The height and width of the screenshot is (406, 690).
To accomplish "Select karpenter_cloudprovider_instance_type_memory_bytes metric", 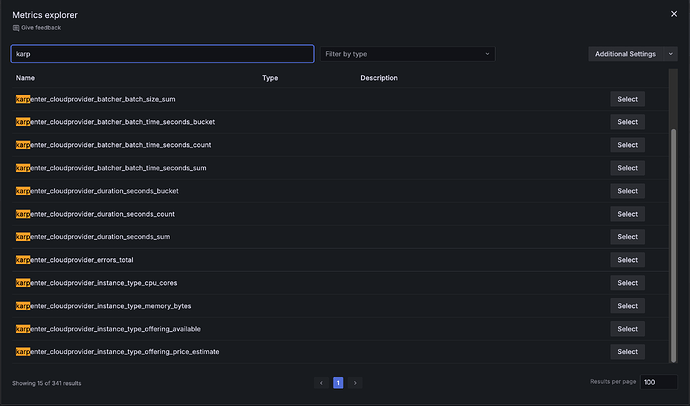I will point(628,306).
